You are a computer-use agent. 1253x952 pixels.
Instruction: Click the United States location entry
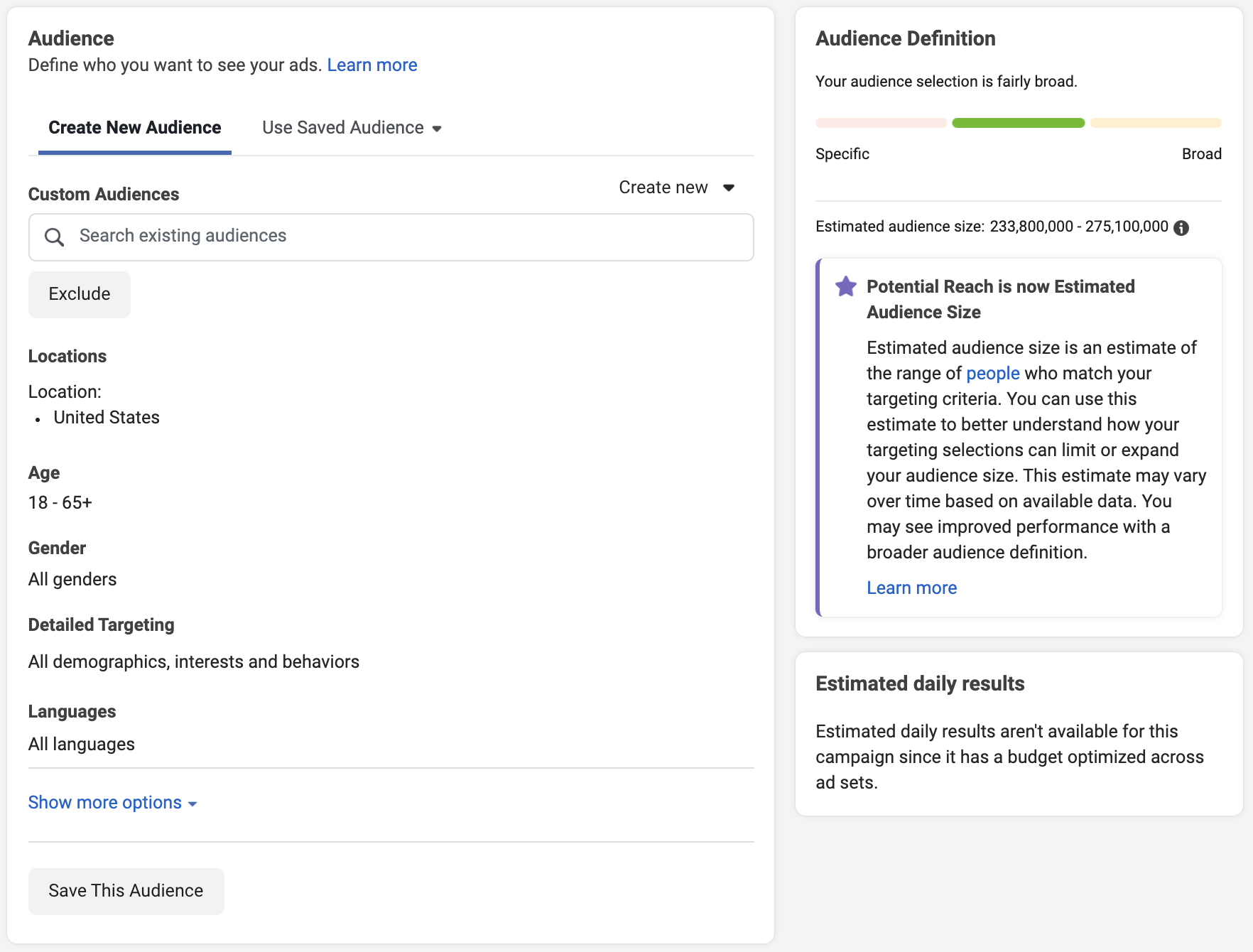[107, 418]
